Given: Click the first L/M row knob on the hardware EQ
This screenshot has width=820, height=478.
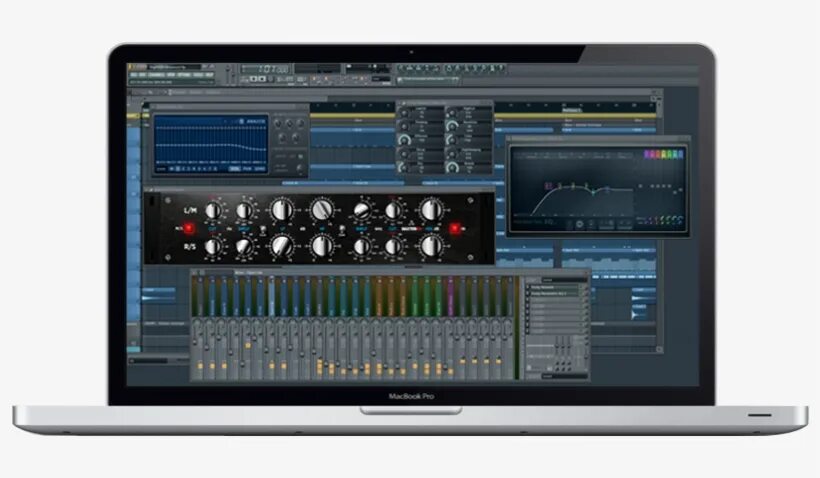Looking at the screenshot, I should pos(213,211).
